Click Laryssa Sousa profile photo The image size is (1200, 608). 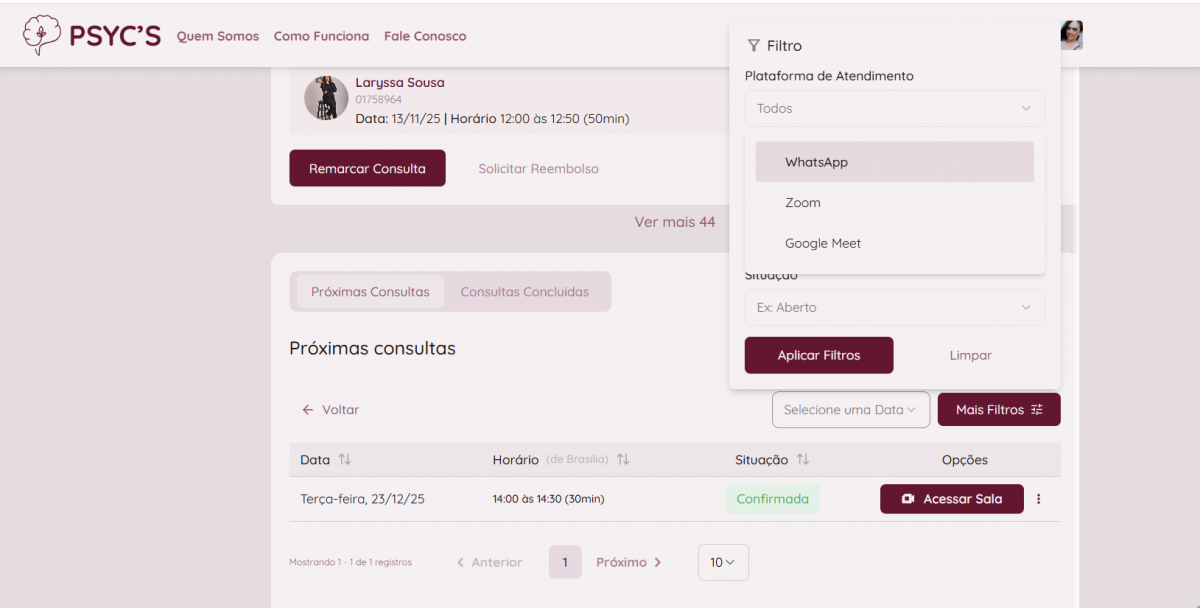[326, 98]
